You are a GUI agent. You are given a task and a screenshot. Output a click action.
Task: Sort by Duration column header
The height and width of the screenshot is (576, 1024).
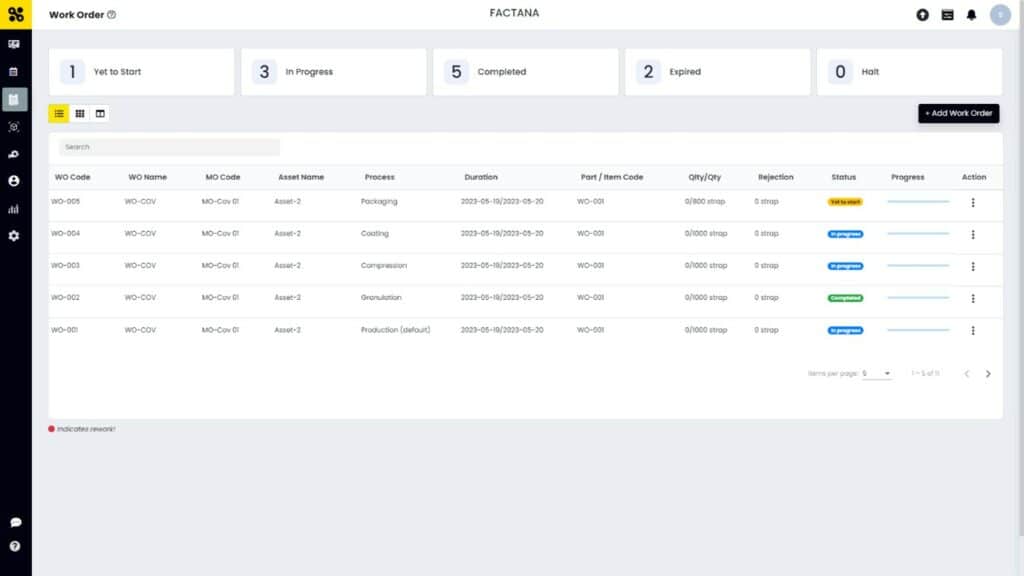[x=481, y=177]
